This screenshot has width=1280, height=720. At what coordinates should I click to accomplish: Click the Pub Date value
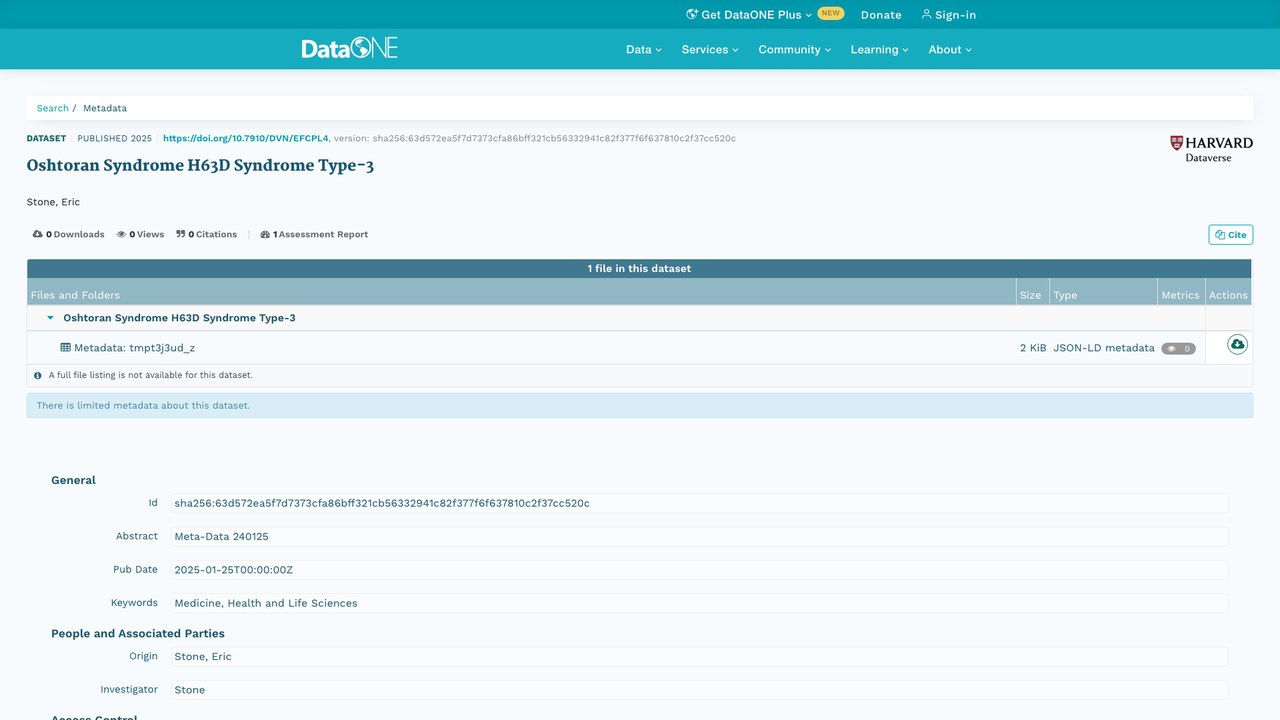tap(233, 570)
